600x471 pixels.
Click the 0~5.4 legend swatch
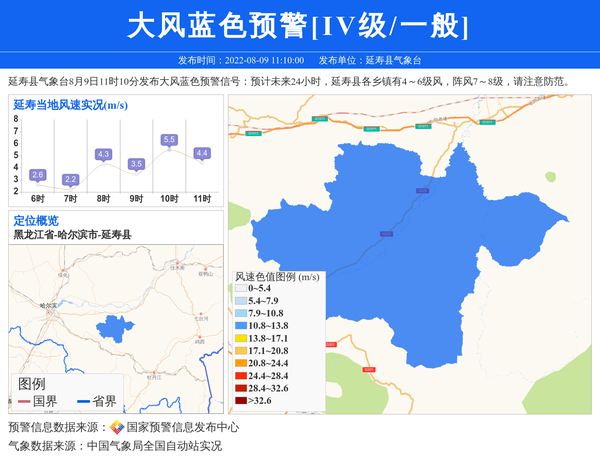pyautogui.click(x=240, y=288)
